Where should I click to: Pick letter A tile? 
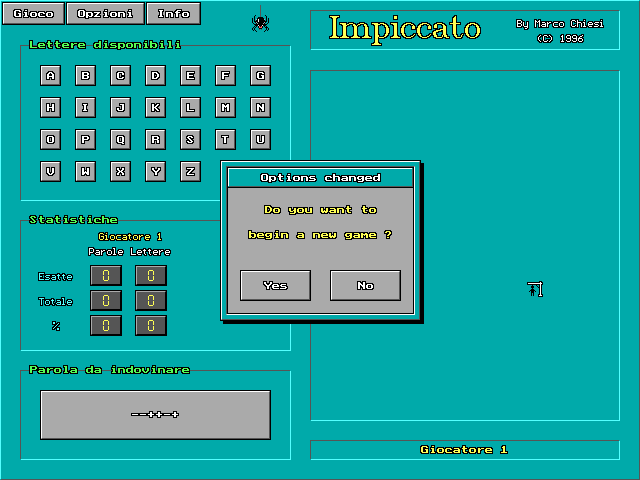pos(51,76)
